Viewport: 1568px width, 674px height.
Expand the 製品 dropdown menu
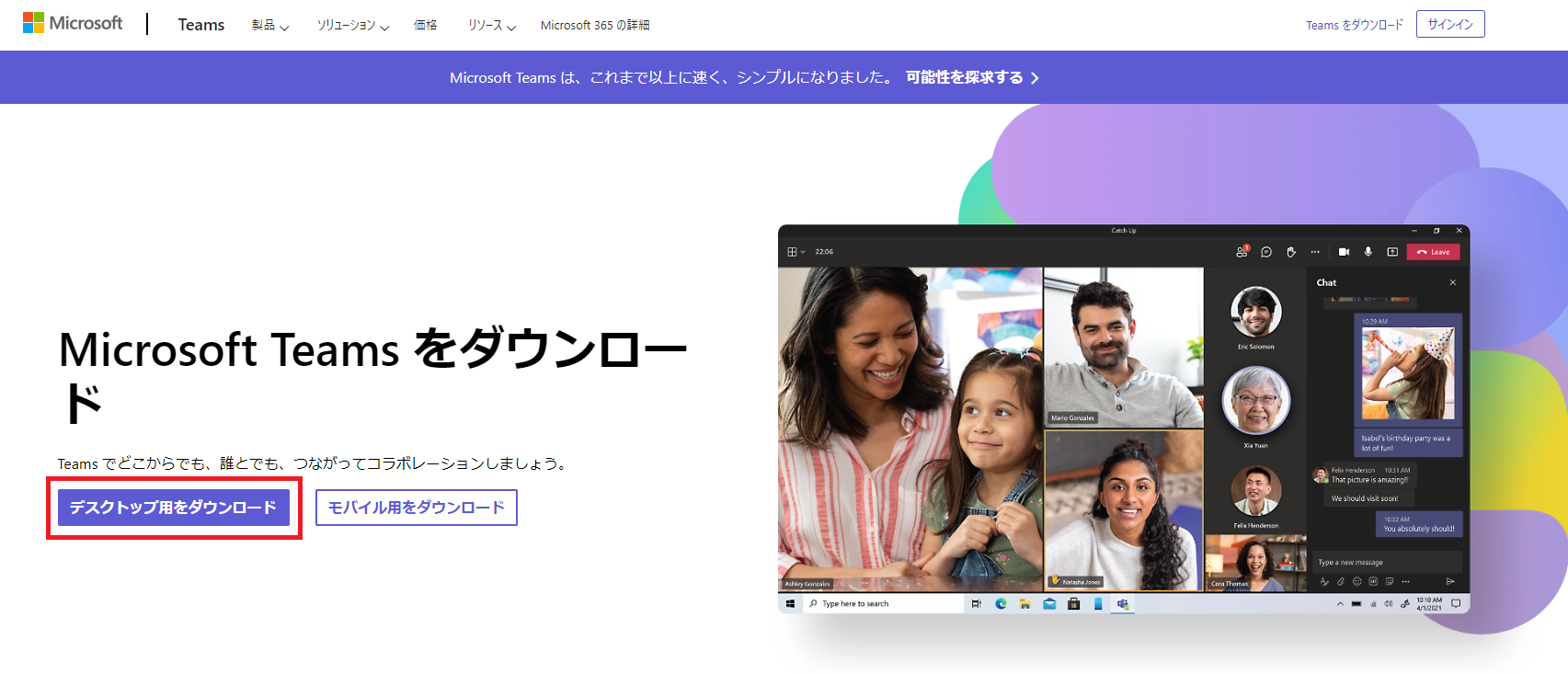[270, 26]
